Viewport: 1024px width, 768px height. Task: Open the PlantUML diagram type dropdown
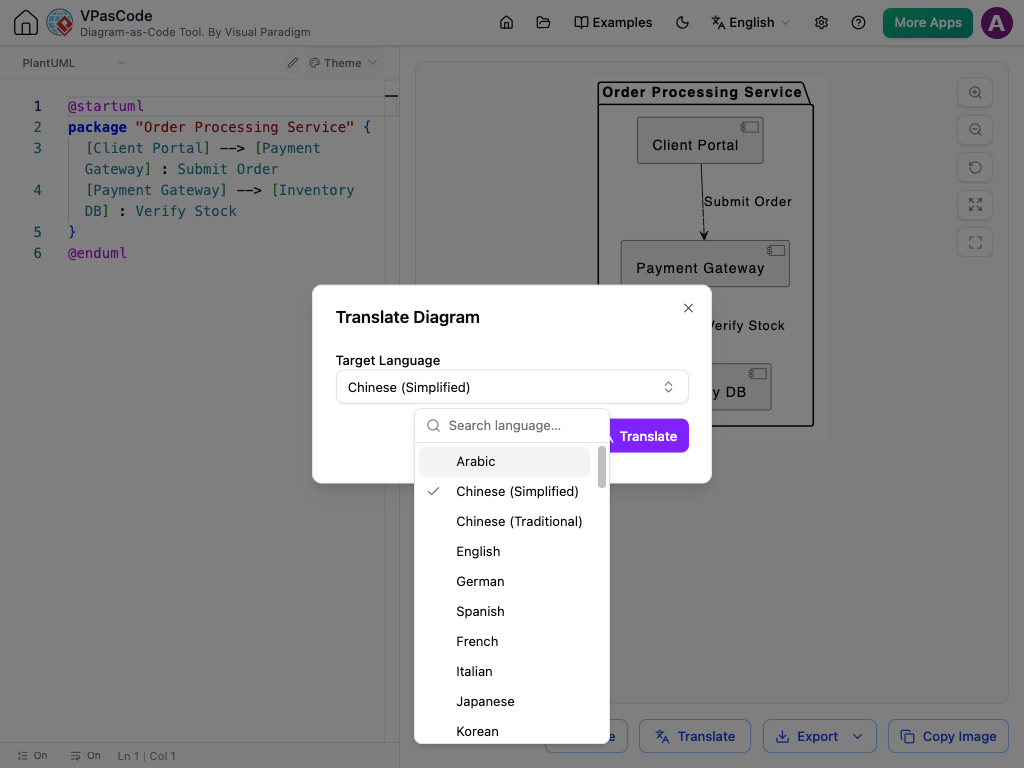click(73, 63)
